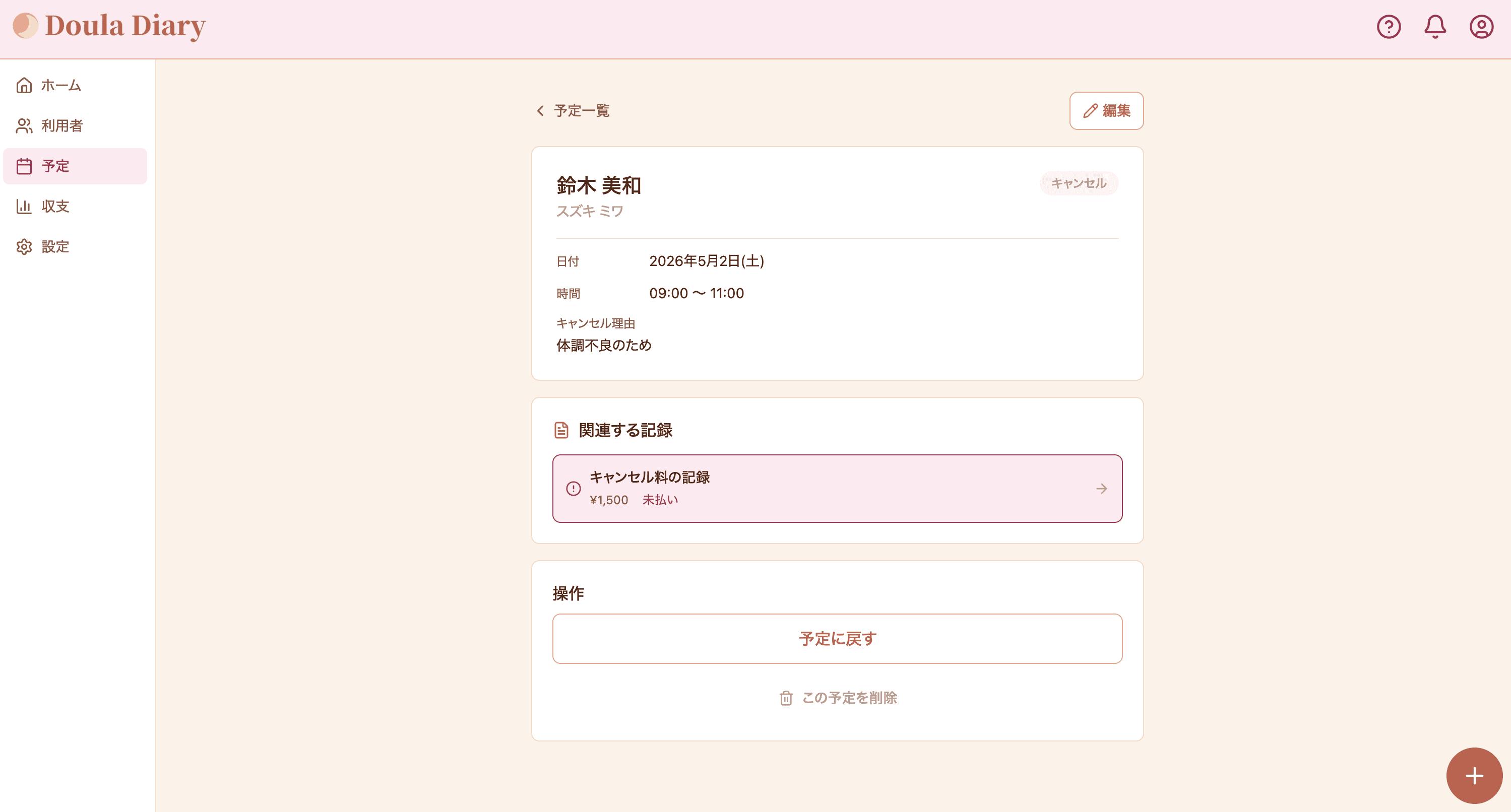
Task: Click the Doula Diary moon logo
Action: click(25, 26)
